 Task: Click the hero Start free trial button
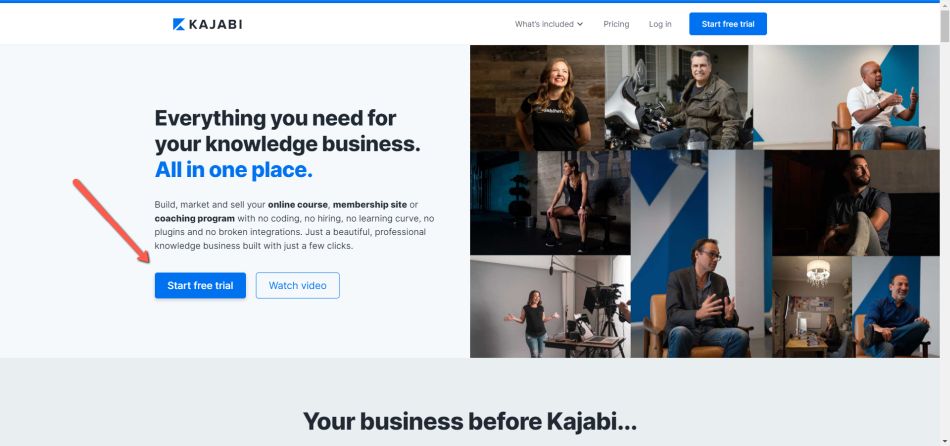point(200,285)
